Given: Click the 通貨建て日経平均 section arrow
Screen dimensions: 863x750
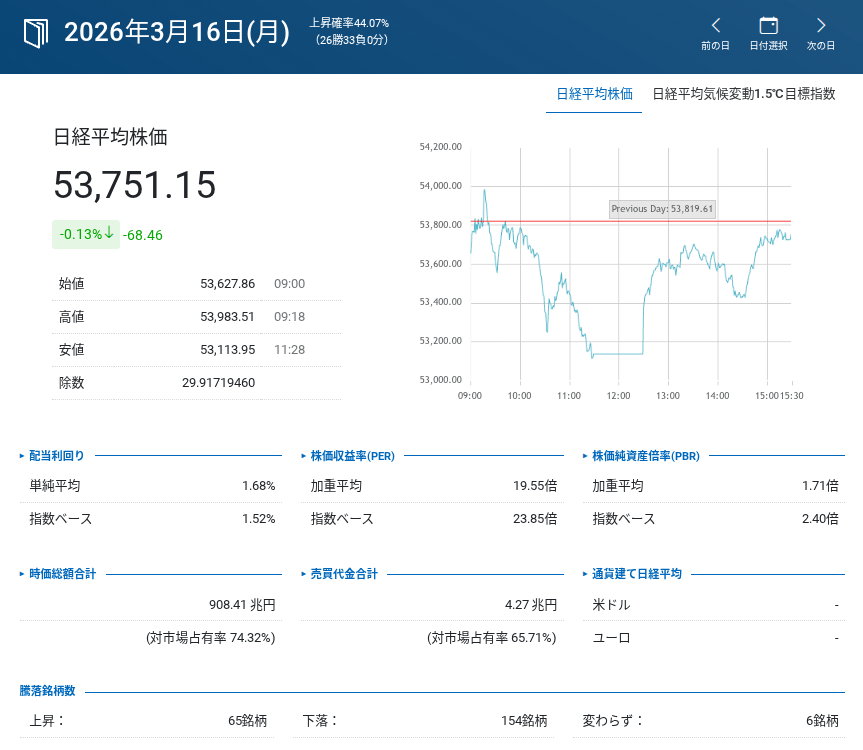Looking at the screenshot, I should [x=585, y=574].
